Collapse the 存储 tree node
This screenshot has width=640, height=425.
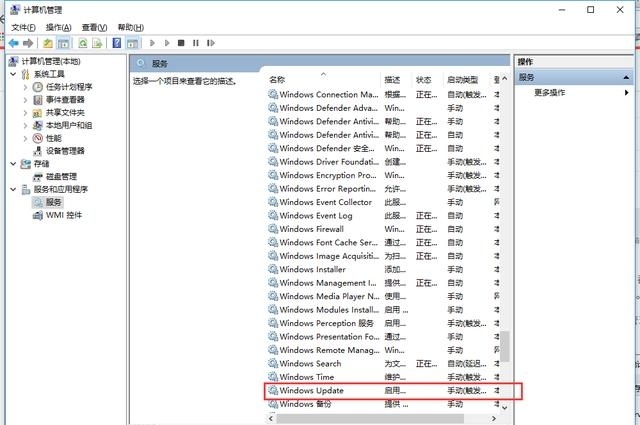13,164
